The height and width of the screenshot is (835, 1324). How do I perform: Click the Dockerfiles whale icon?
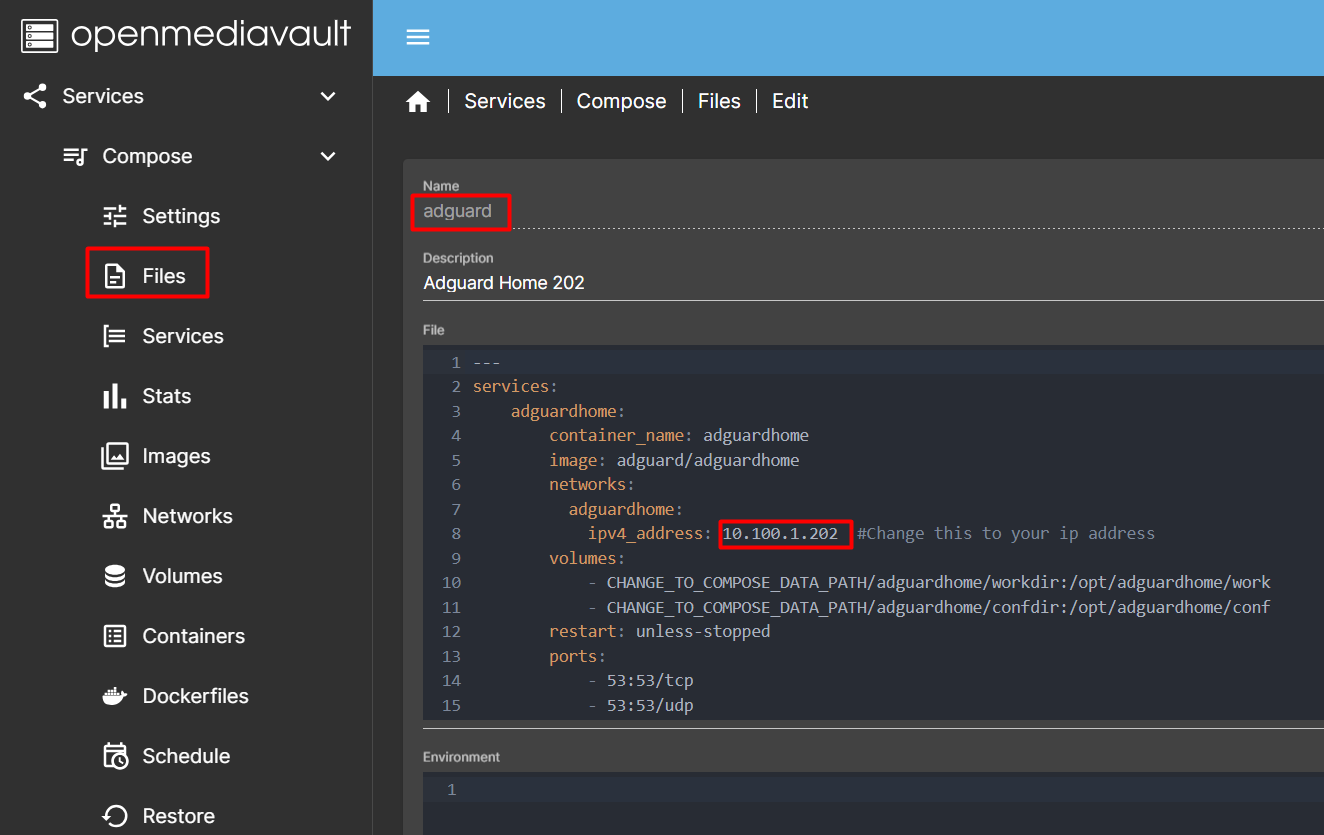115,696
